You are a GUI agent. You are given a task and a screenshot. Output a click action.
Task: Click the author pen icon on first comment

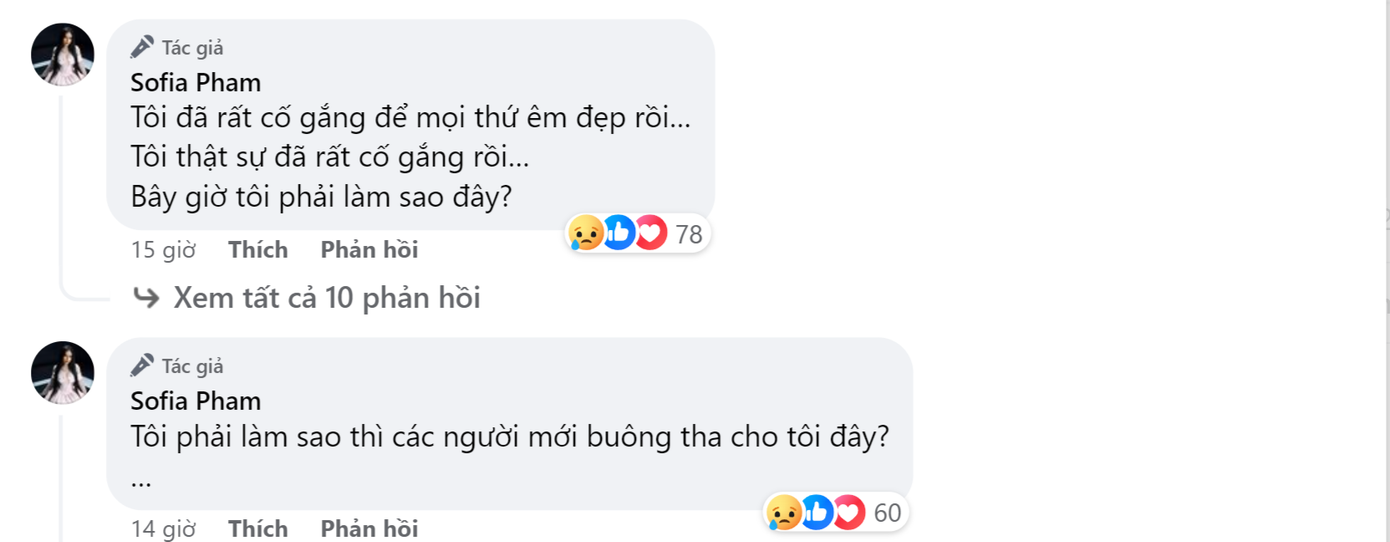click(x=143, y=47)
